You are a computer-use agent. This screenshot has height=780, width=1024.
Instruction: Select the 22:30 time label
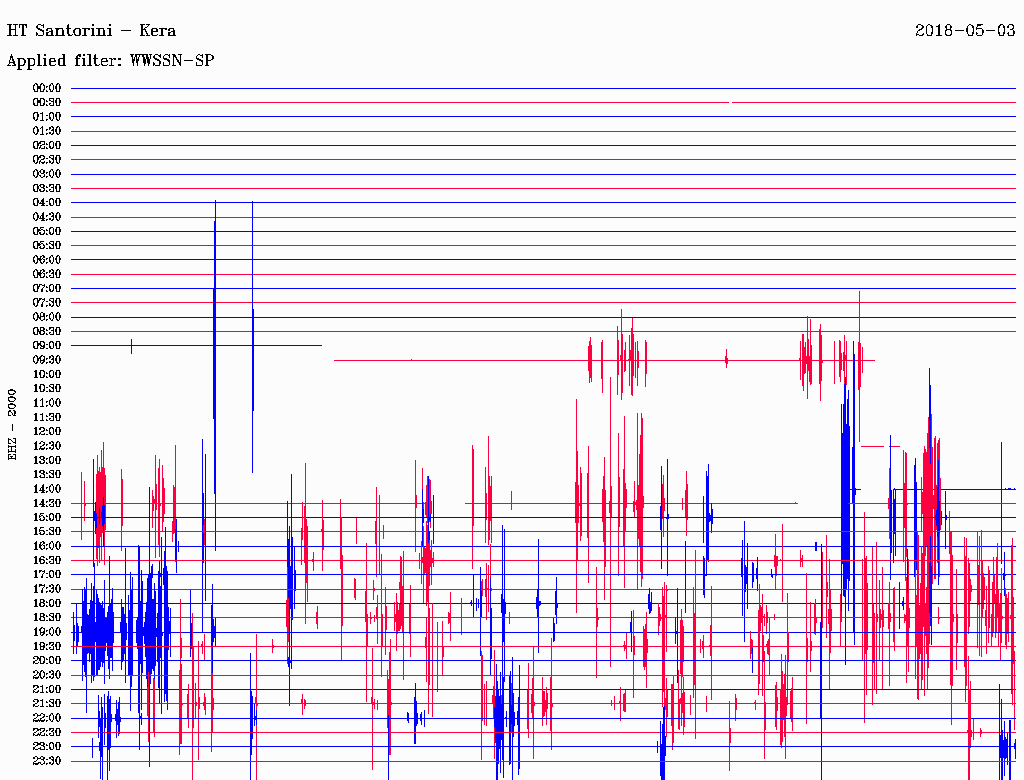[47, 732]
